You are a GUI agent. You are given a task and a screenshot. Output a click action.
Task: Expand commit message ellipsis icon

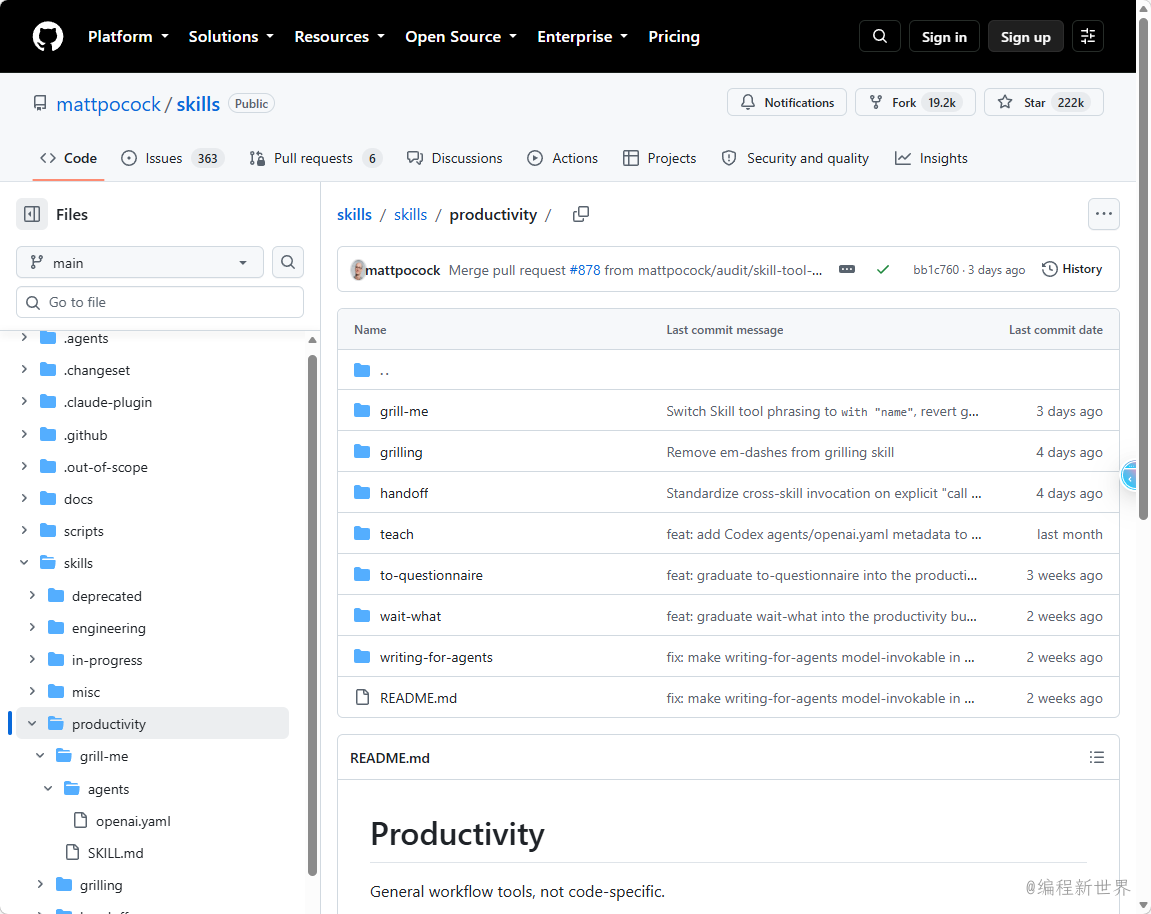click(x=846, y=269)
